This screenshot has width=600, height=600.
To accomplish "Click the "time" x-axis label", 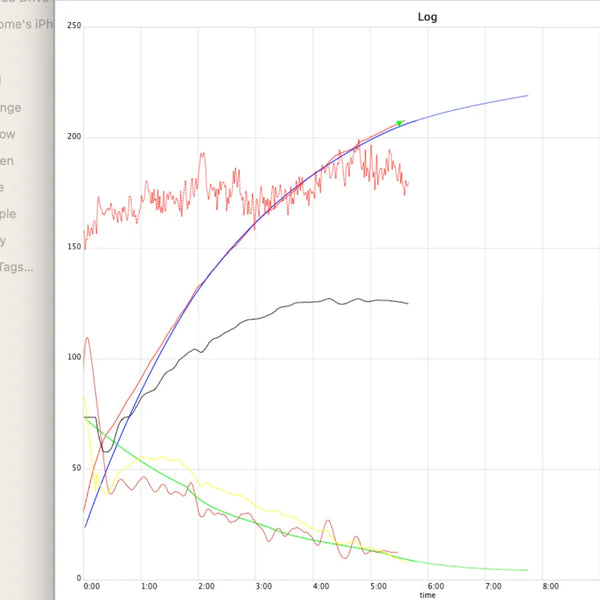I will point(427,595).
